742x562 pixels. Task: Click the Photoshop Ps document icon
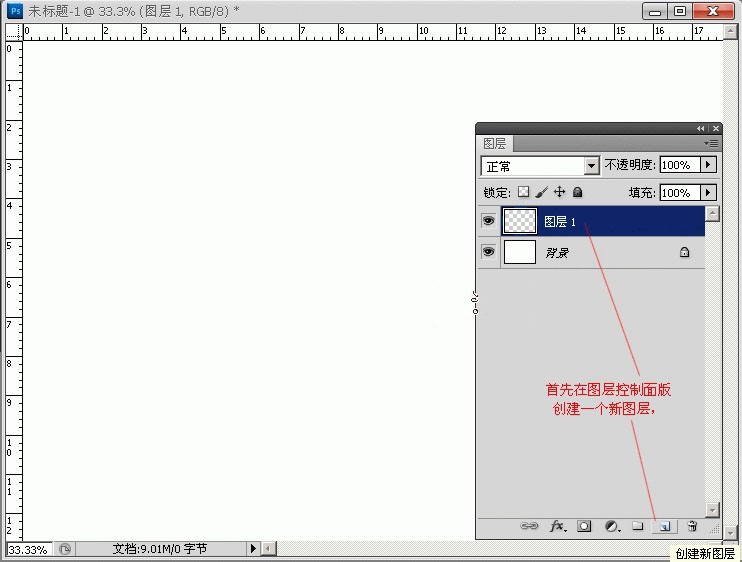(16, 10)
